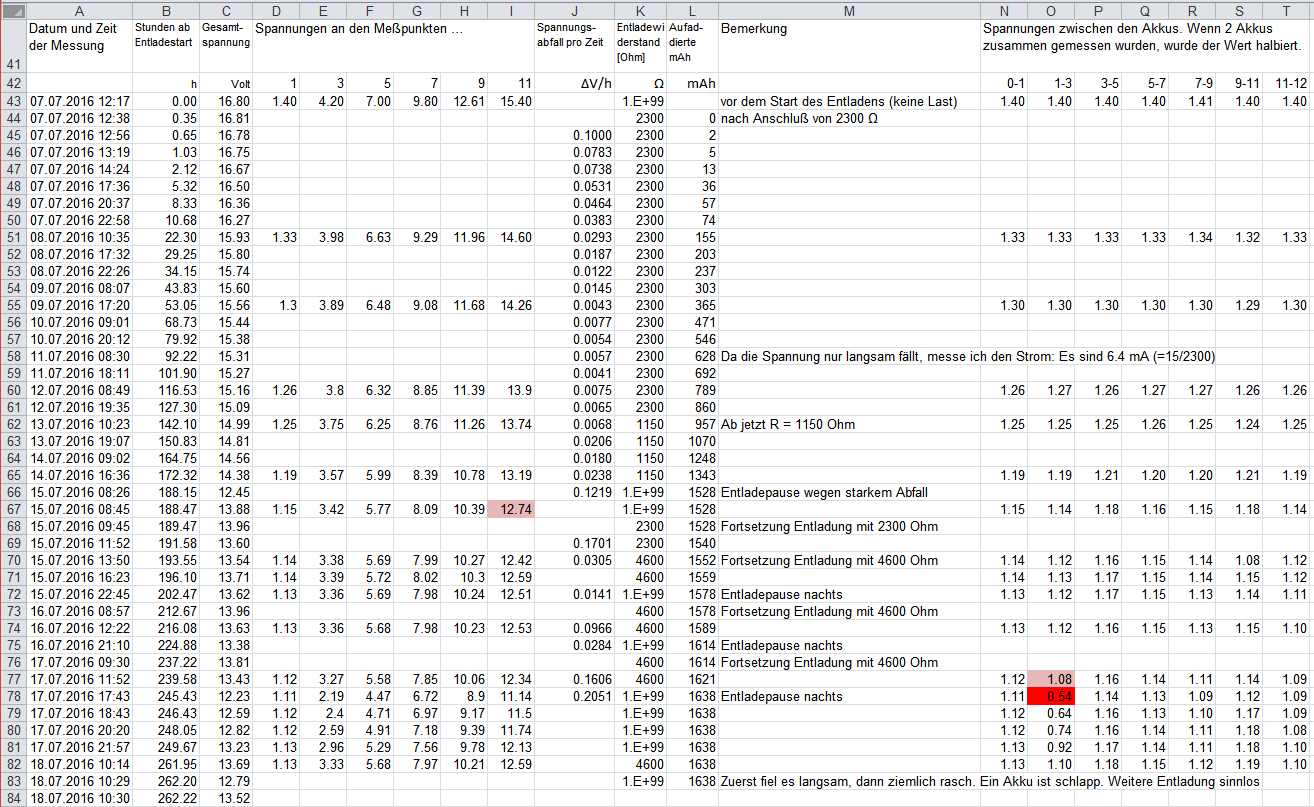This screenshot has width=1314, height=807.
Task: Select column T by clicking its header
Action: (x=1286, y=11)
